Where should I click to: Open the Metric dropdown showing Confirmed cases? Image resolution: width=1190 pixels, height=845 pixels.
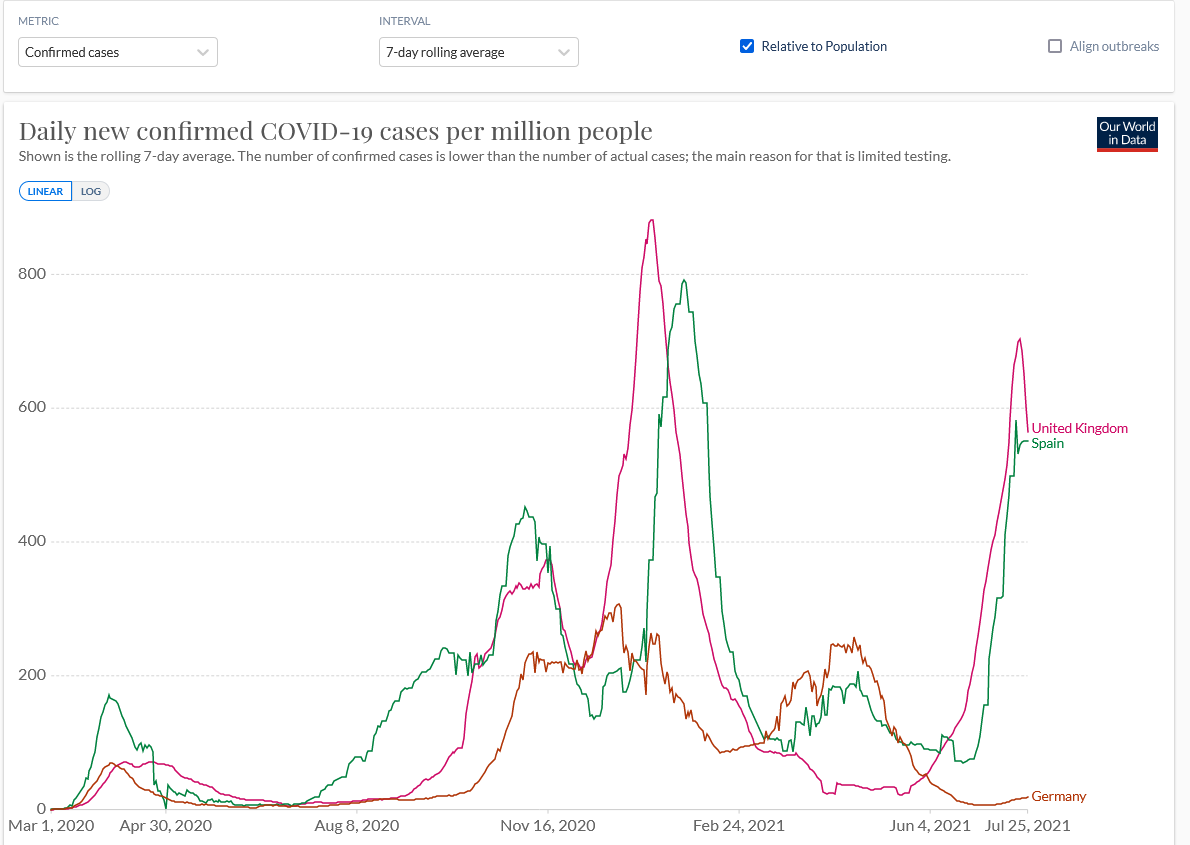click(x=117, y=52)
